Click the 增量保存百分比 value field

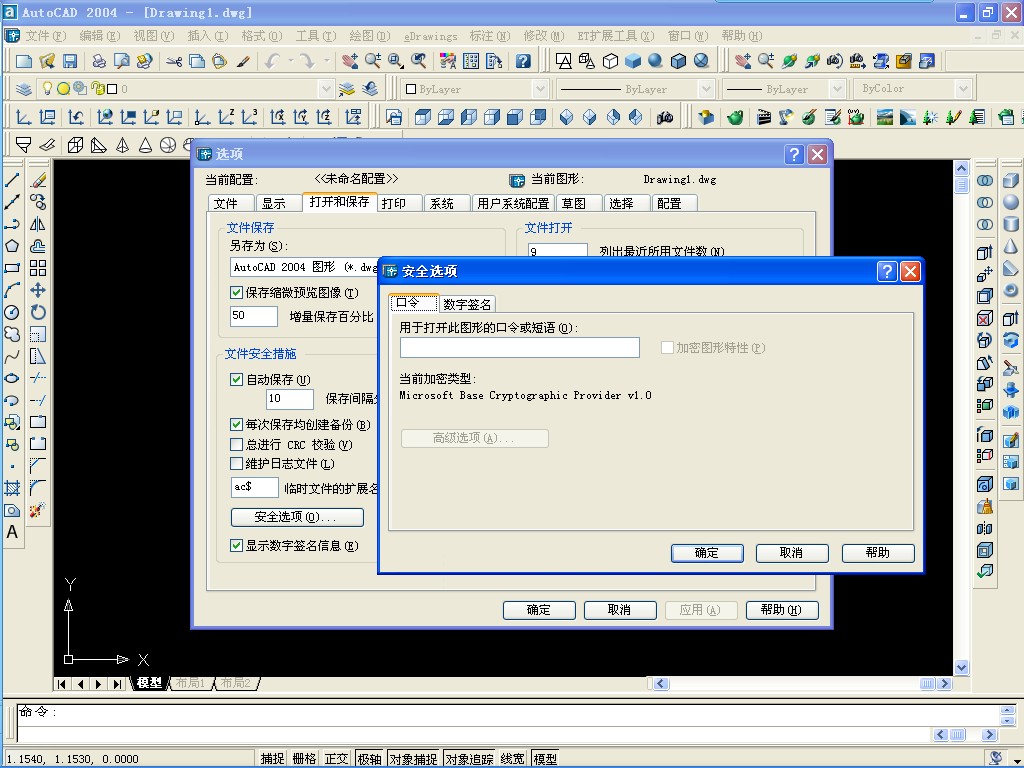pos(254,316)
